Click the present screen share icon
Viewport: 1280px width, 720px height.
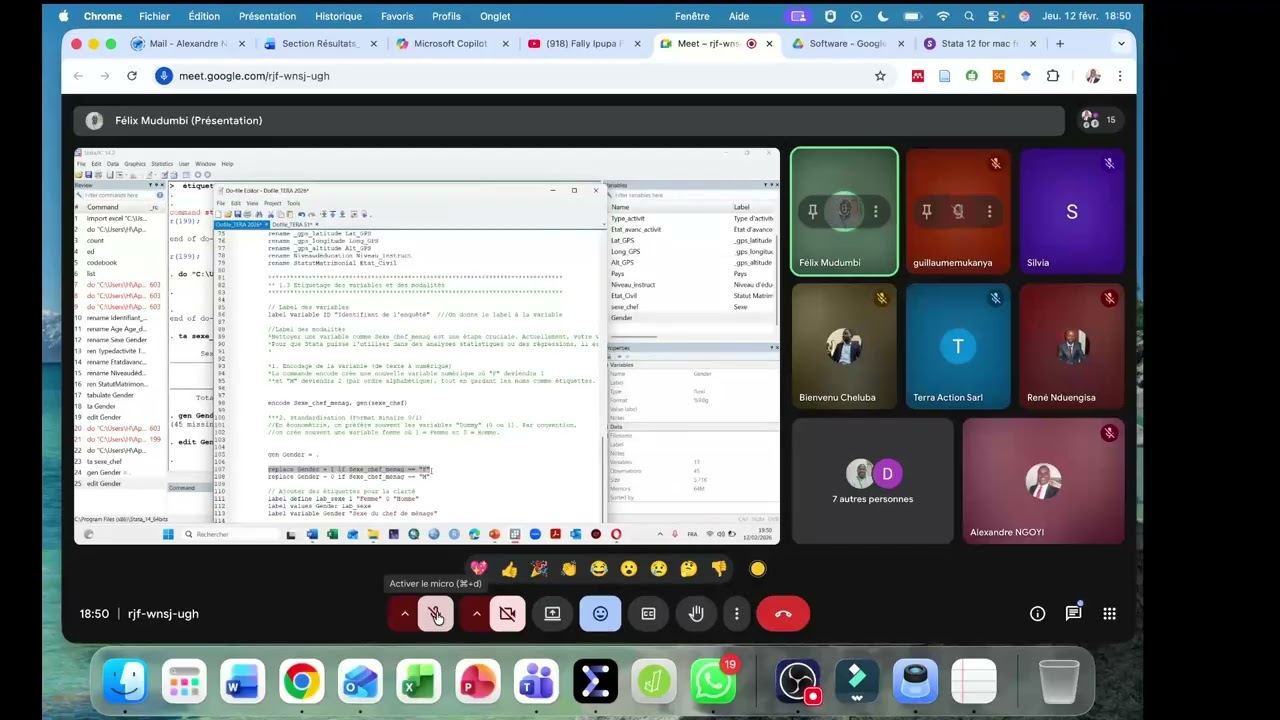coord(552,614)
